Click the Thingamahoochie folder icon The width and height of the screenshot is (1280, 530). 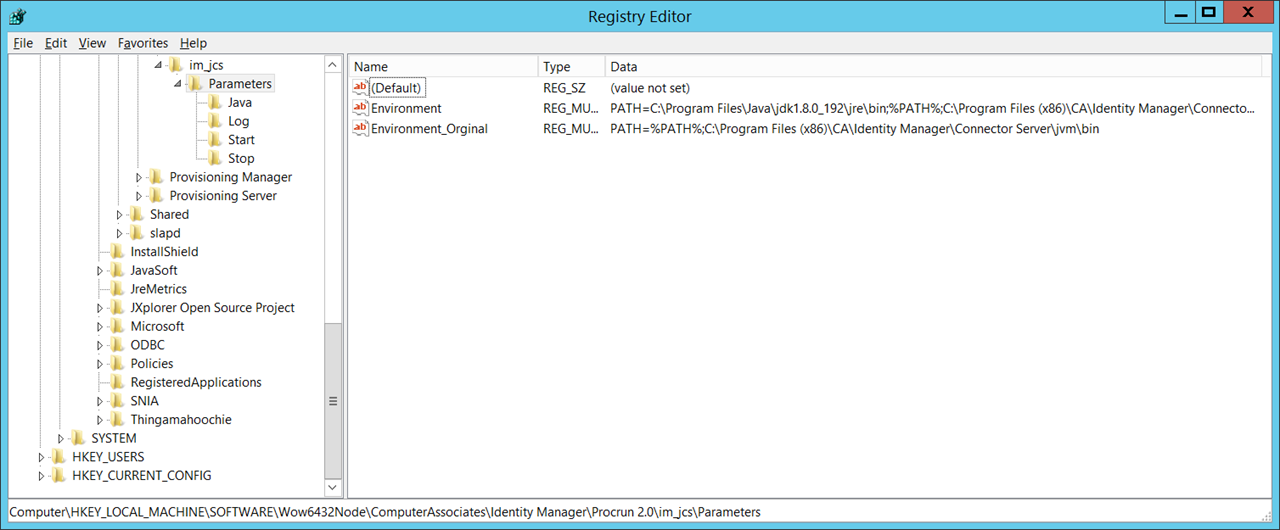[117, 420]
